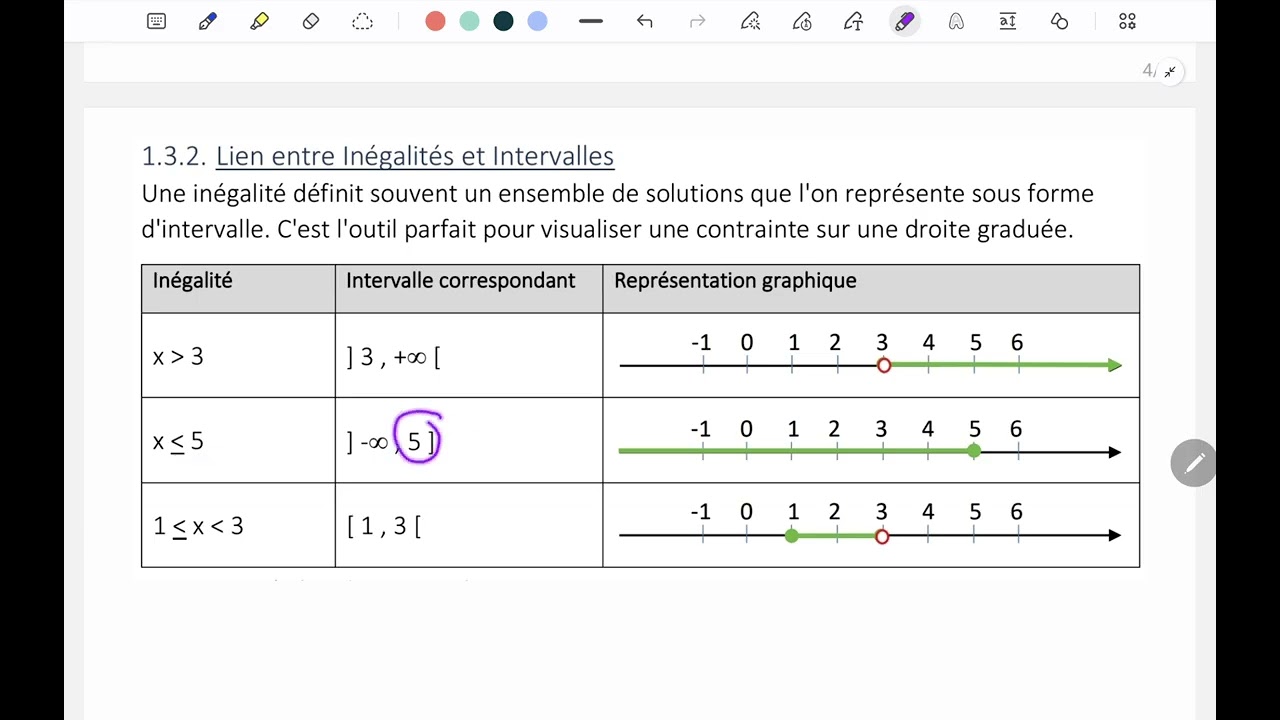The width and height of the screenshot is (1280, 720).
Task: Select the purple marker pen tool
Action: point(905,21)
